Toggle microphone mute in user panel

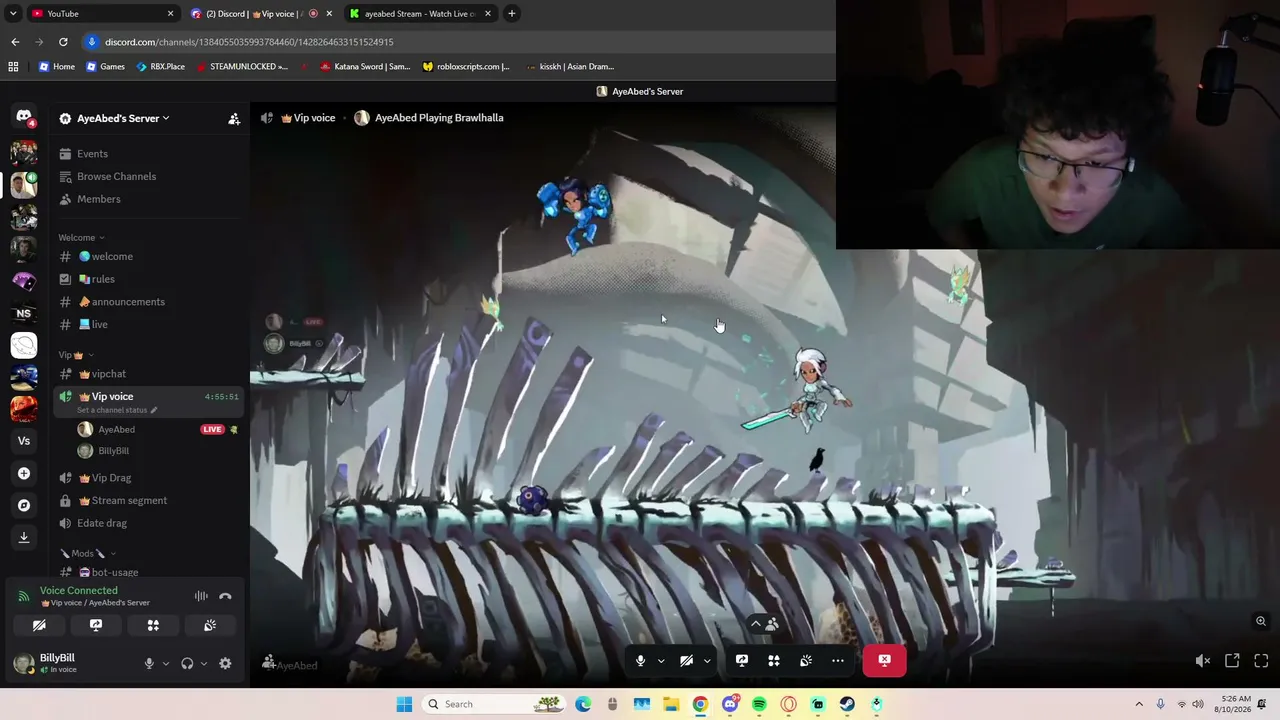[x=149, y=663]
